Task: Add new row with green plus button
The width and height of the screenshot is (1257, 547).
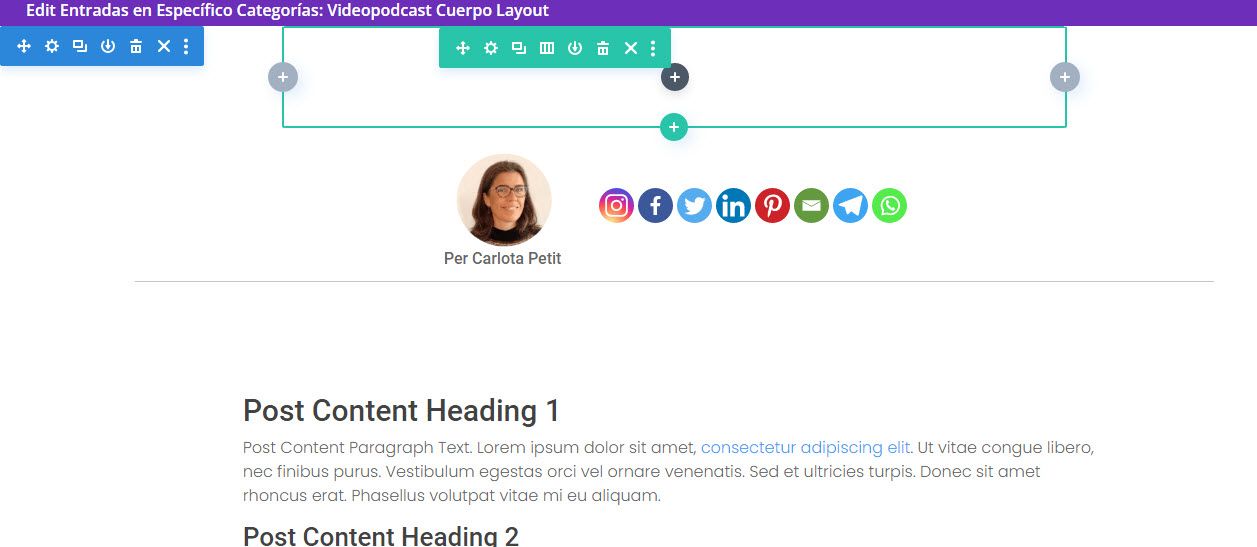Action: (x=674, y=127)
